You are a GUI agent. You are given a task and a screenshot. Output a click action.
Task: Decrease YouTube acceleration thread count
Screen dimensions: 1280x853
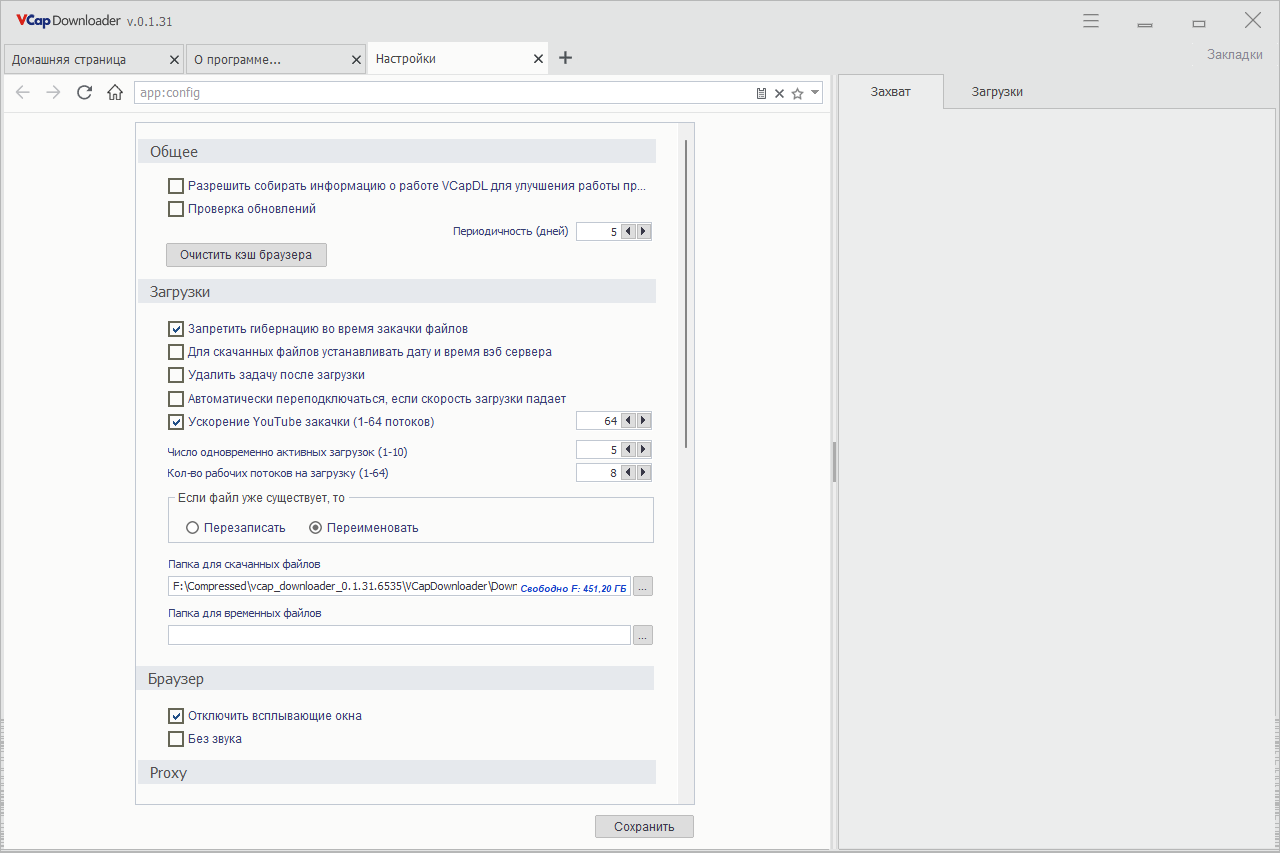click(x=628, y=421)
